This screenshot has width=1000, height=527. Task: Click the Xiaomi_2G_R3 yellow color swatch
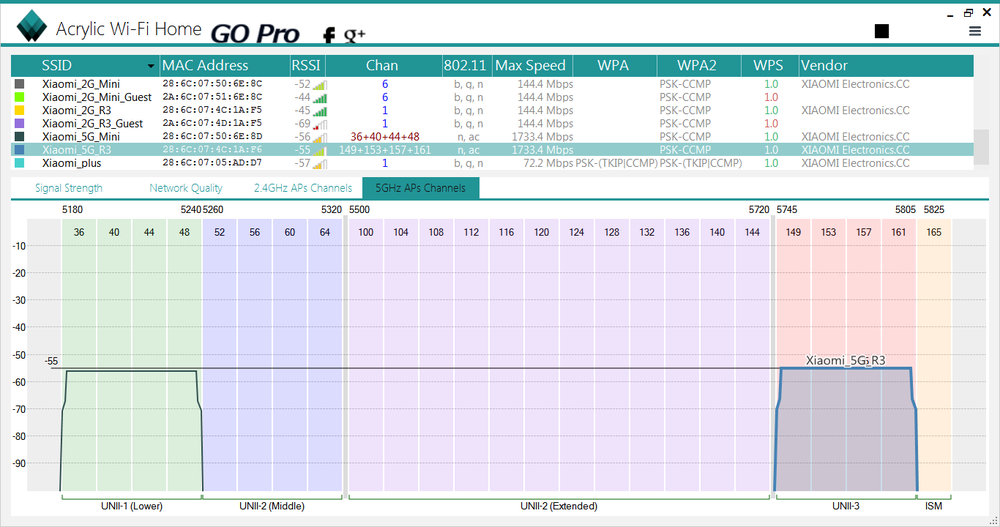pos(19,111)
